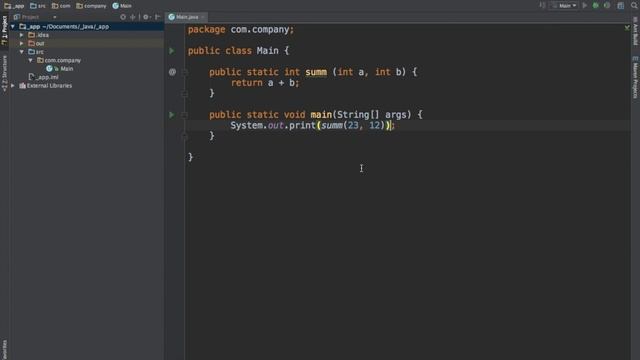Click the green inspection status checkmark
The width and height of the screenshot is (640, 360).
pyautogui.click(x=627, y=28)
